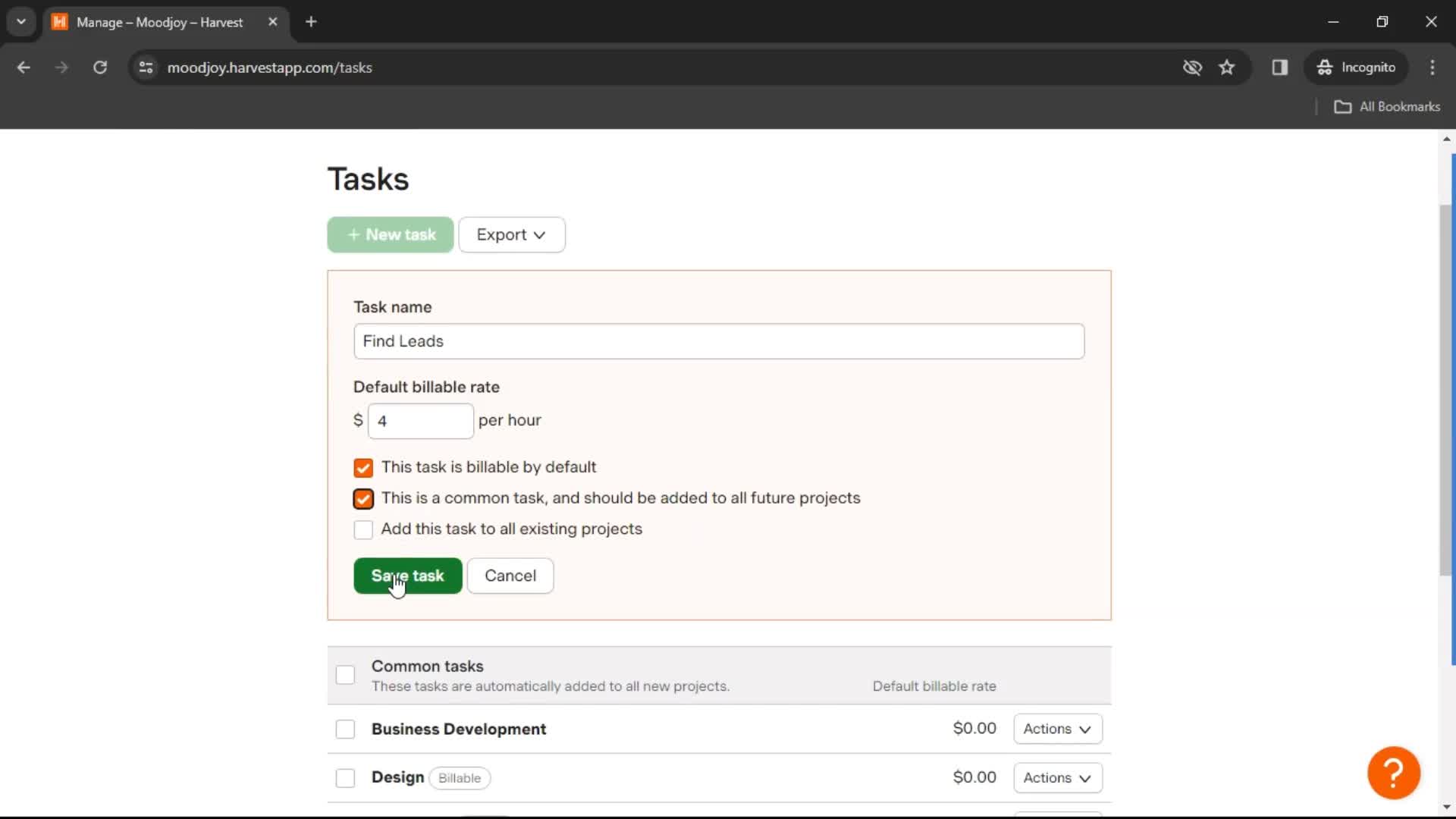
Task: Expand the Export dropdown menu
Action: tap(511, 234)
